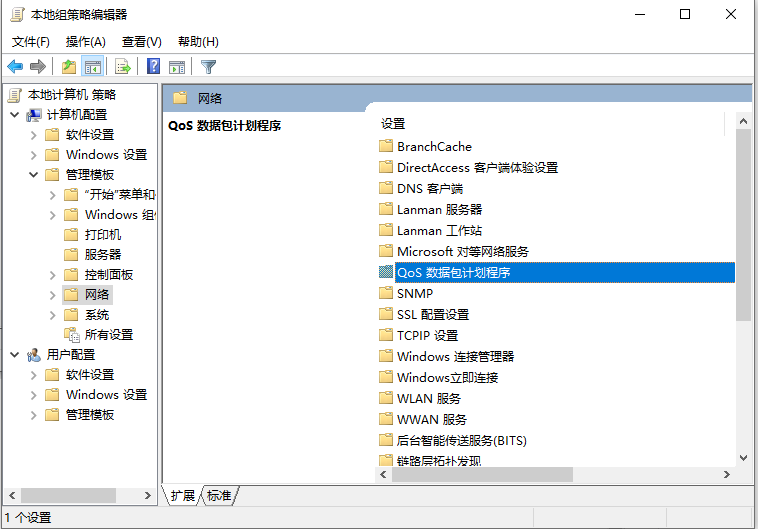The width and height of the screenshot is (758, 529).
Task: Click the Forward arrow in toolbar
Action: click(38, 67)
